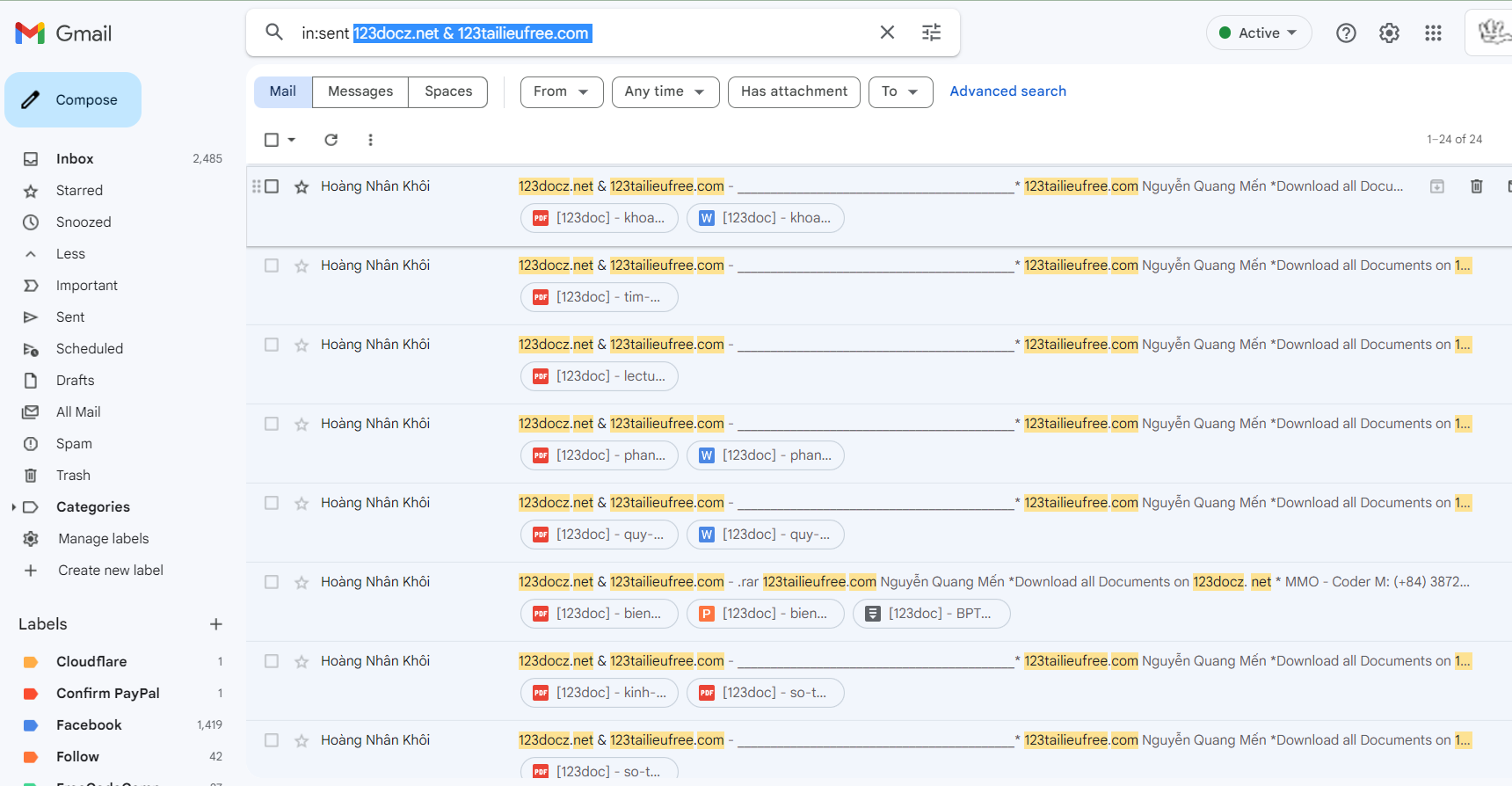The height and width of the screenshot is (786, 1512).
Task: Expand the Categories section
Action: (x=14, y=507)
